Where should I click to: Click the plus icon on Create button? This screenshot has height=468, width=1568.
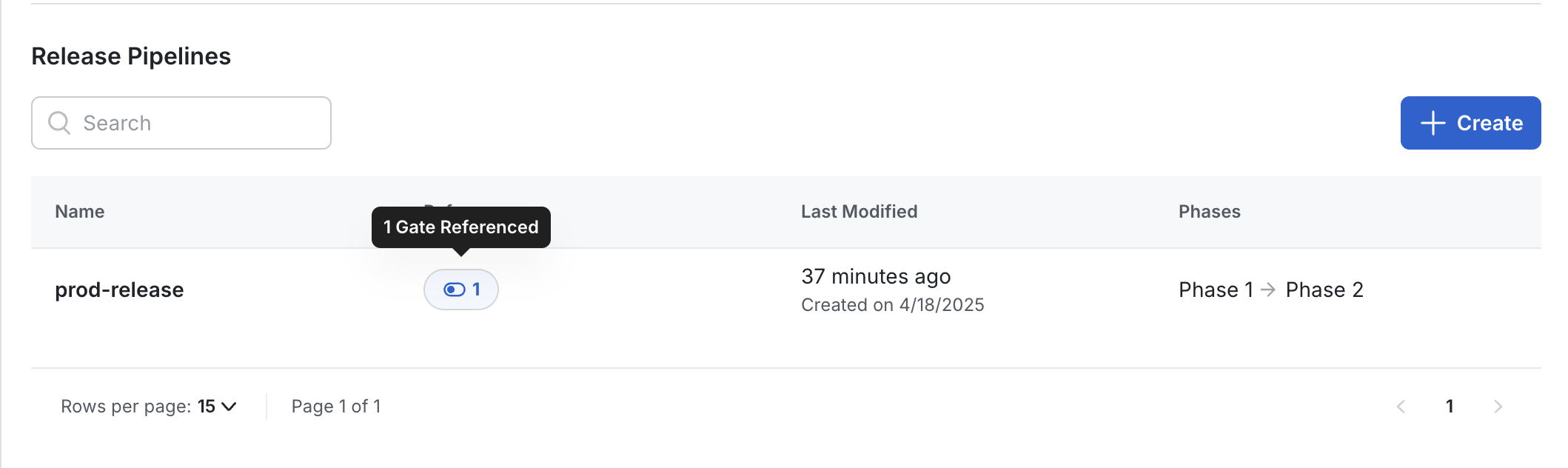(1433, 123)
